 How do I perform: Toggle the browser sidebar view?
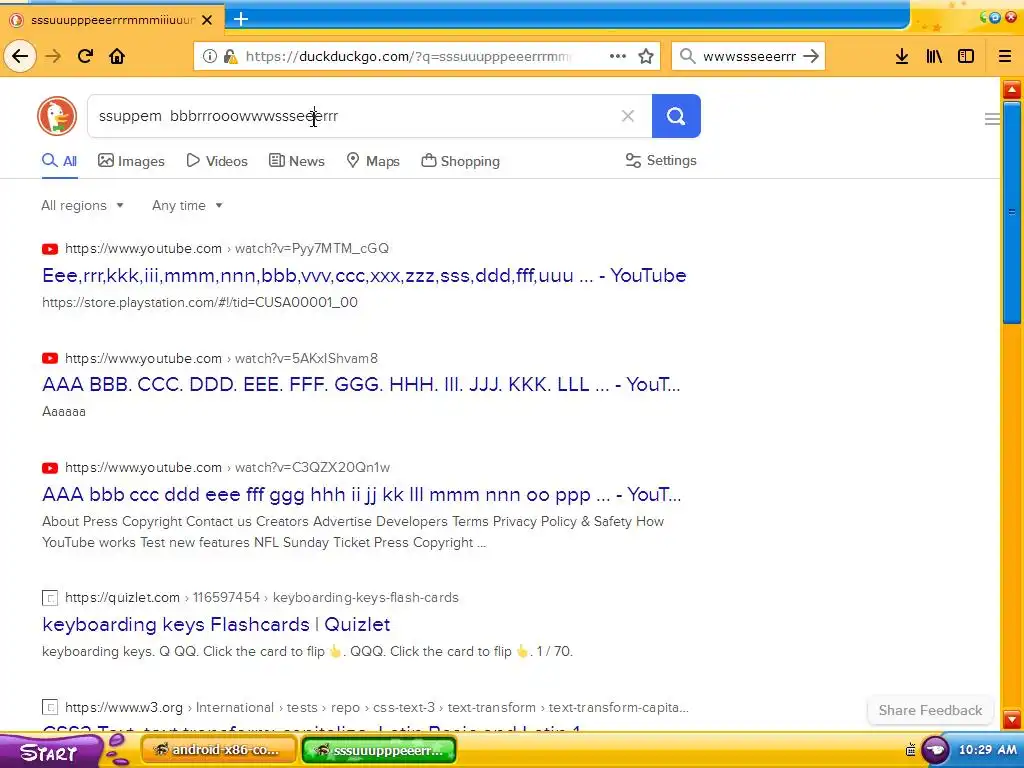tap(966, 56)
